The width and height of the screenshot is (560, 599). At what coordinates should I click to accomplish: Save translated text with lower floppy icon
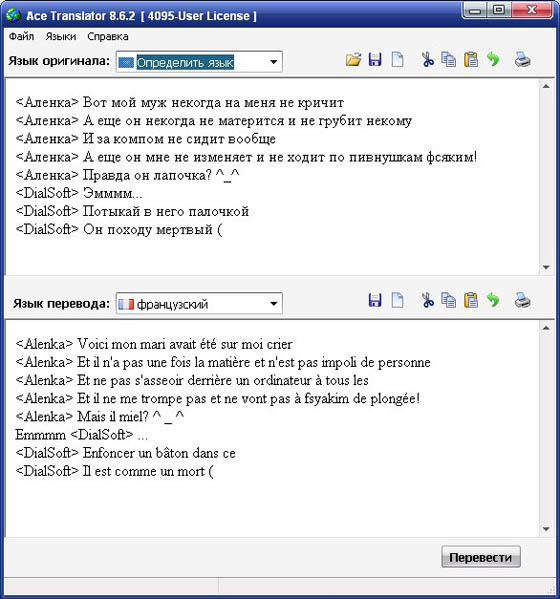[375, 300]
